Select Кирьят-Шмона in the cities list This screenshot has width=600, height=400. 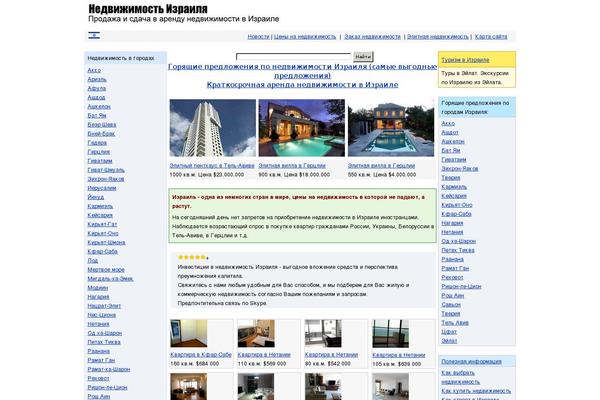[106, 243]
